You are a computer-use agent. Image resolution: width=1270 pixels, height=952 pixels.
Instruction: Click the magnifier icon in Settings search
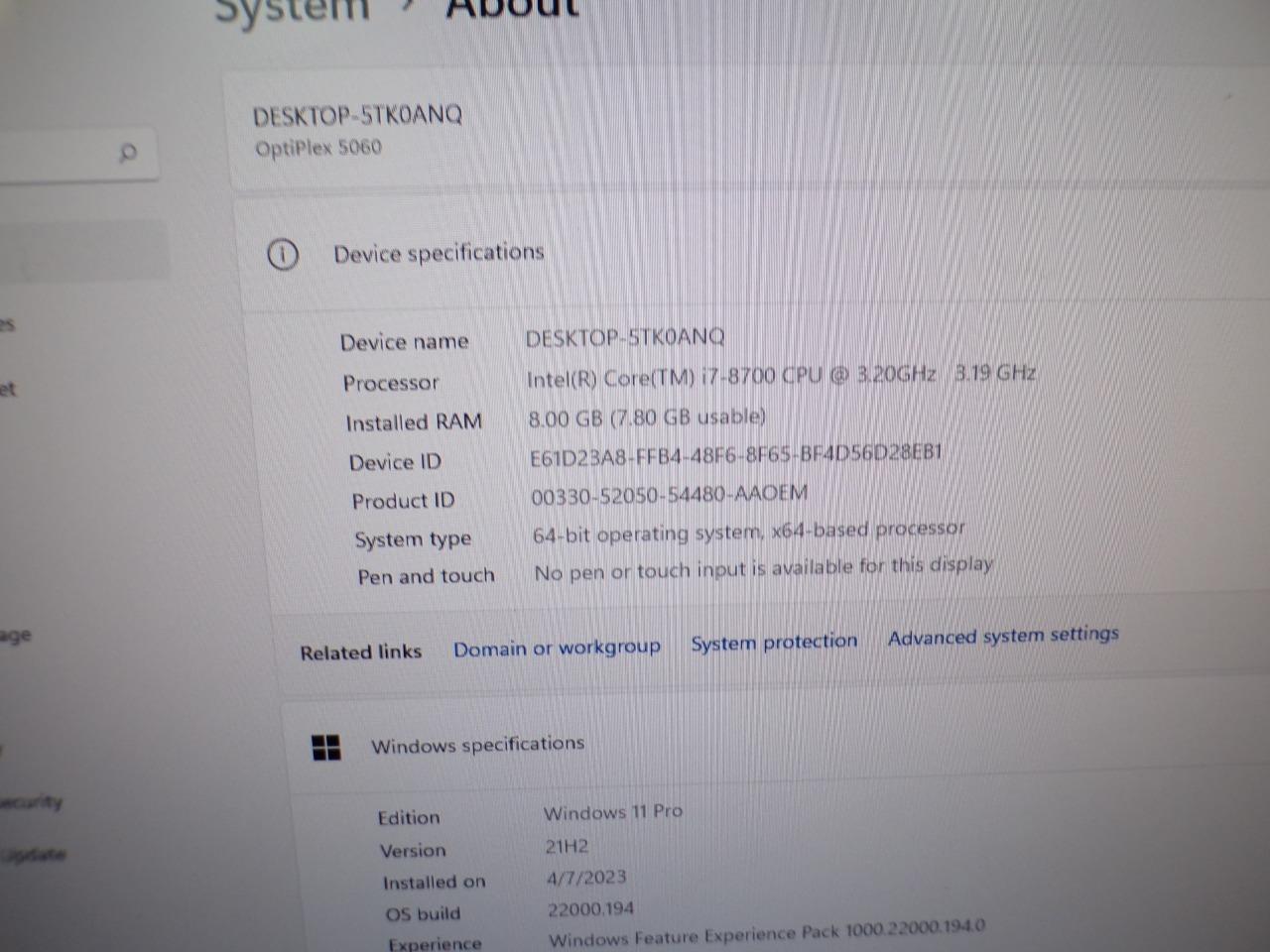[127, 154]
